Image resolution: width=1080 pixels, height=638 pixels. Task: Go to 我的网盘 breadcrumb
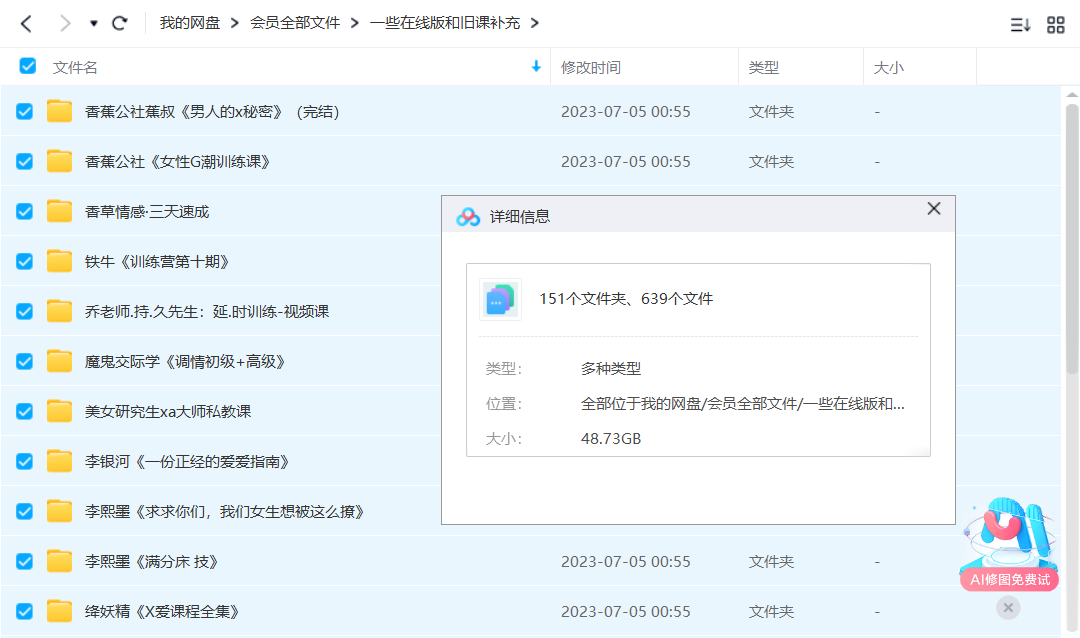[189, 23]
